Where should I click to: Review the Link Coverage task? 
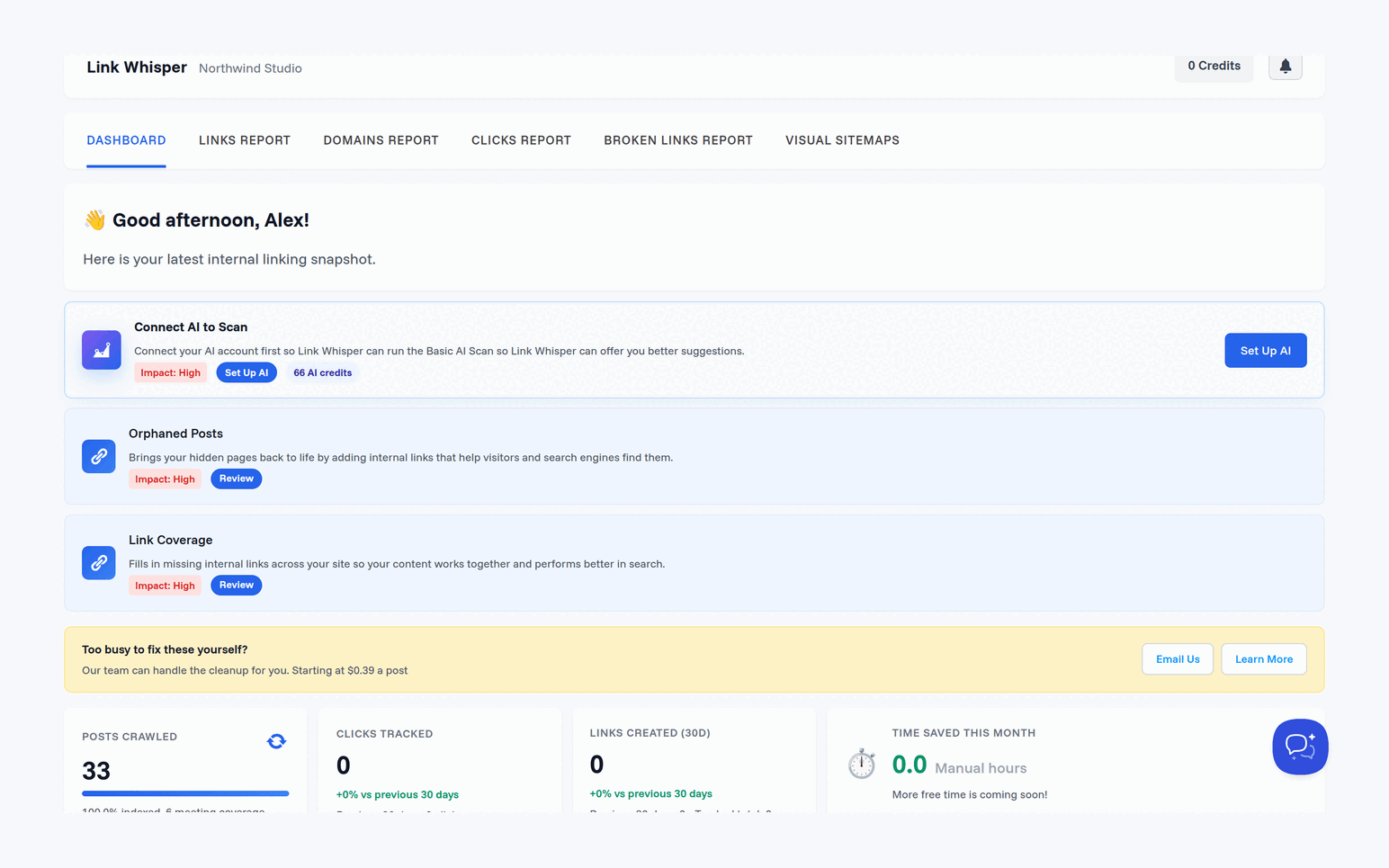(x=237, y=585)
